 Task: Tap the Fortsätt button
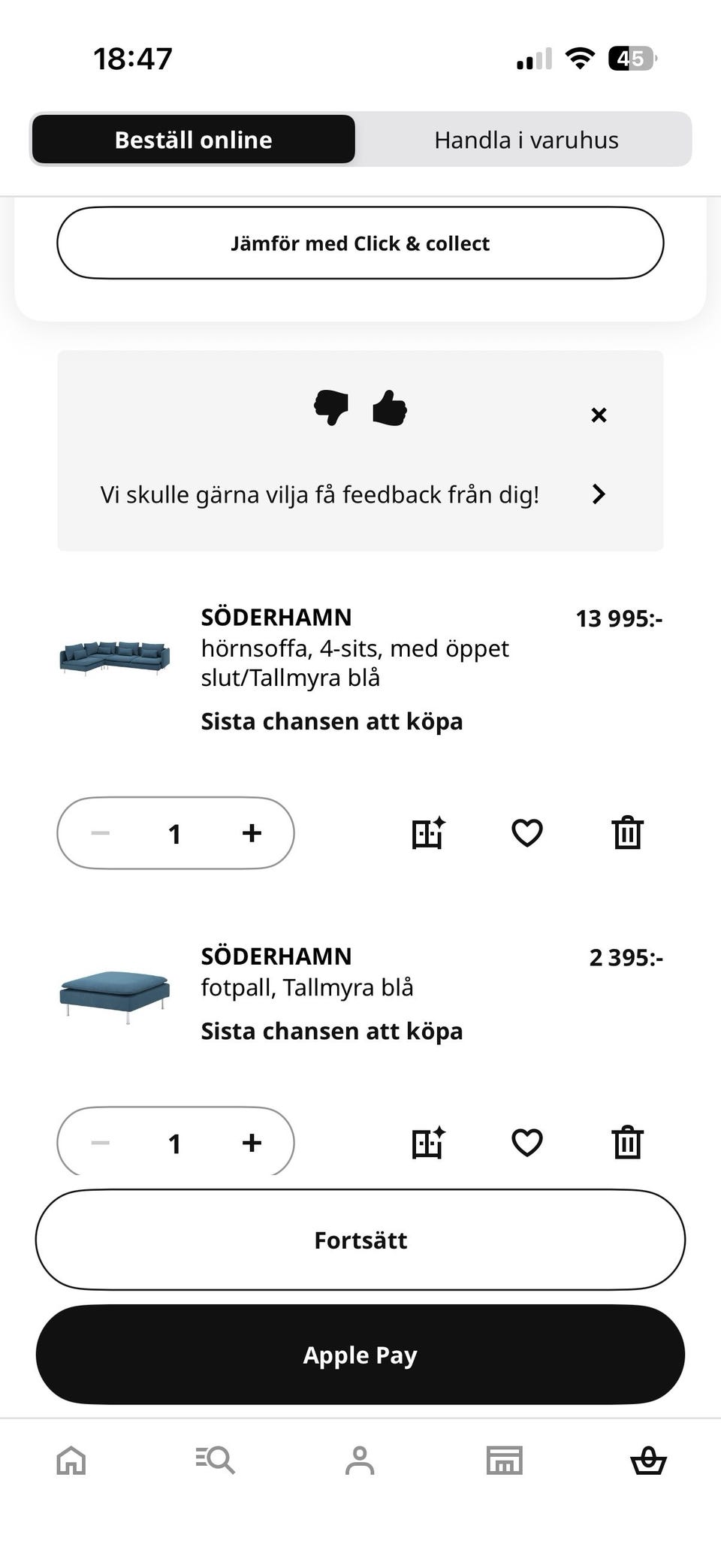360,1240
